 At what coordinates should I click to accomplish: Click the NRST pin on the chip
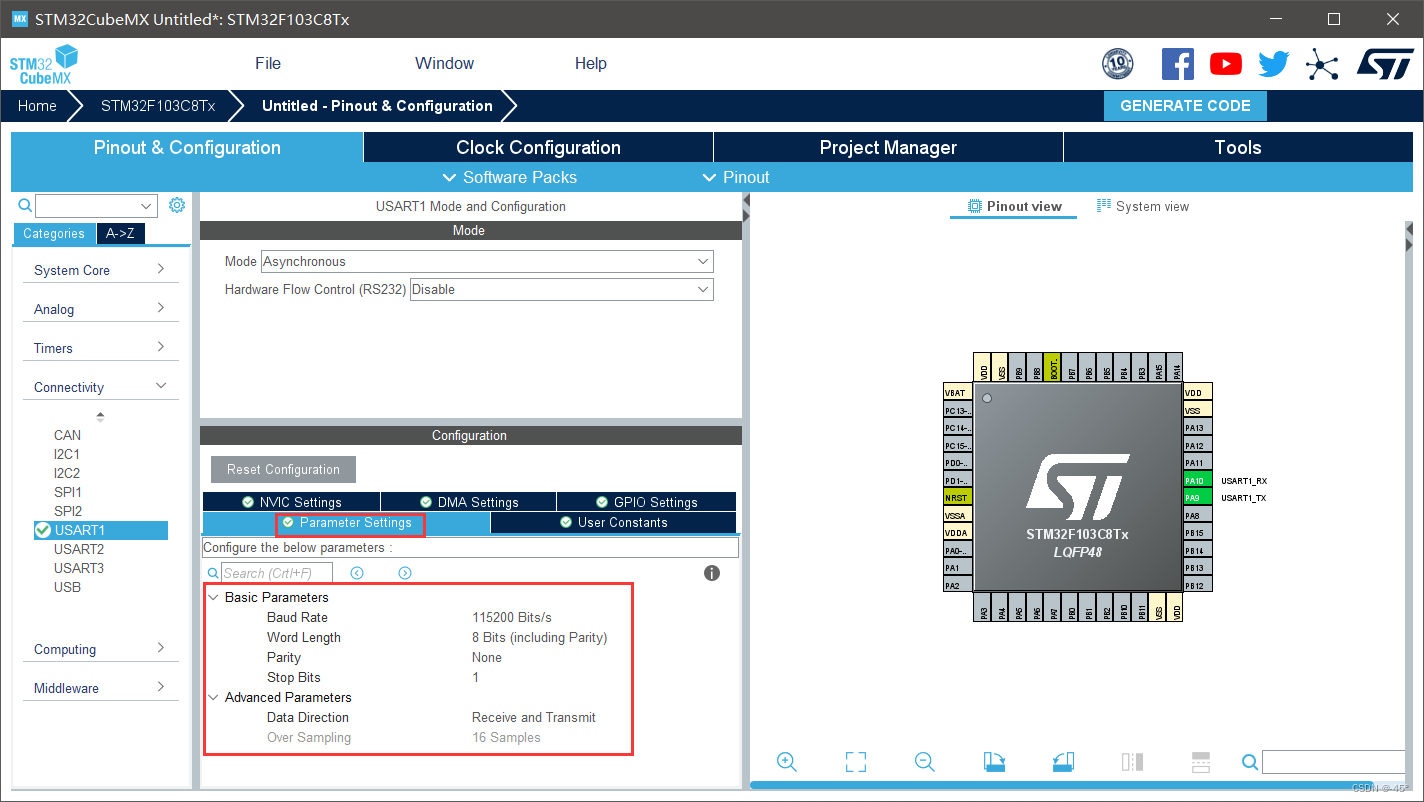958,497
